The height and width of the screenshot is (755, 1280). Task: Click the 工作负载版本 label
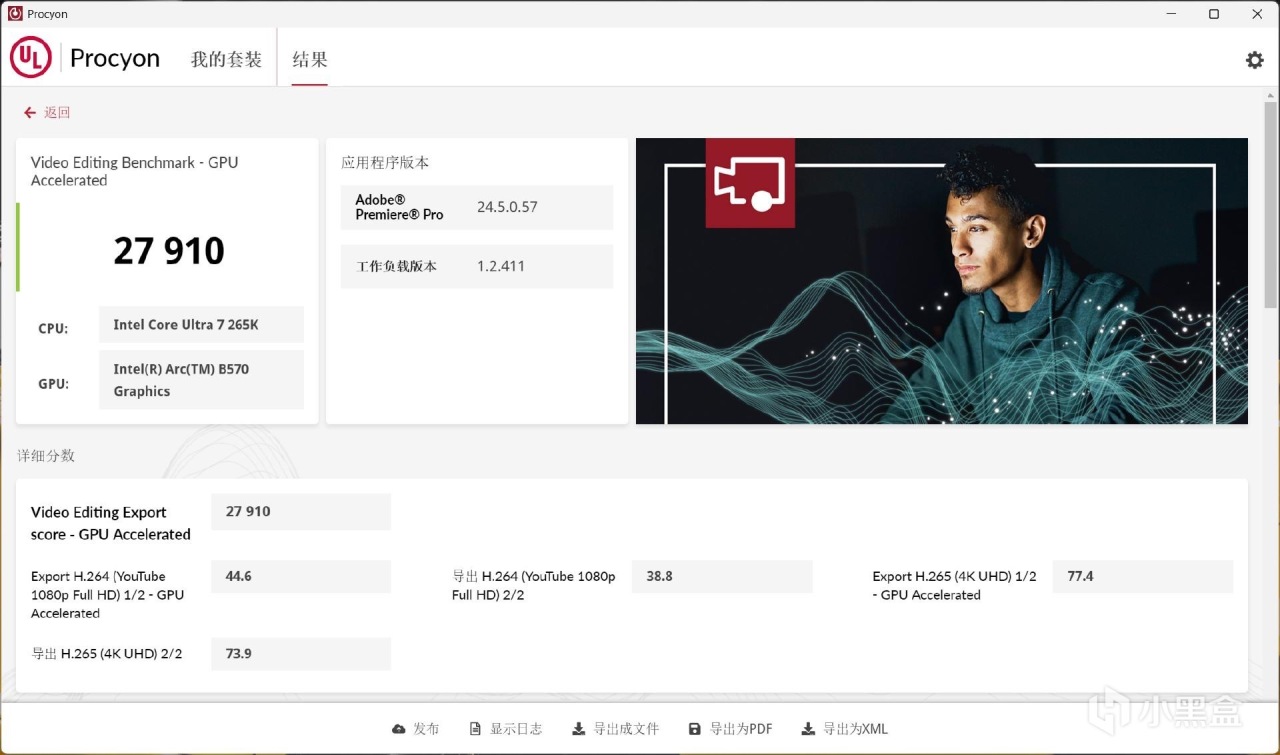click(x=397, y=266)
